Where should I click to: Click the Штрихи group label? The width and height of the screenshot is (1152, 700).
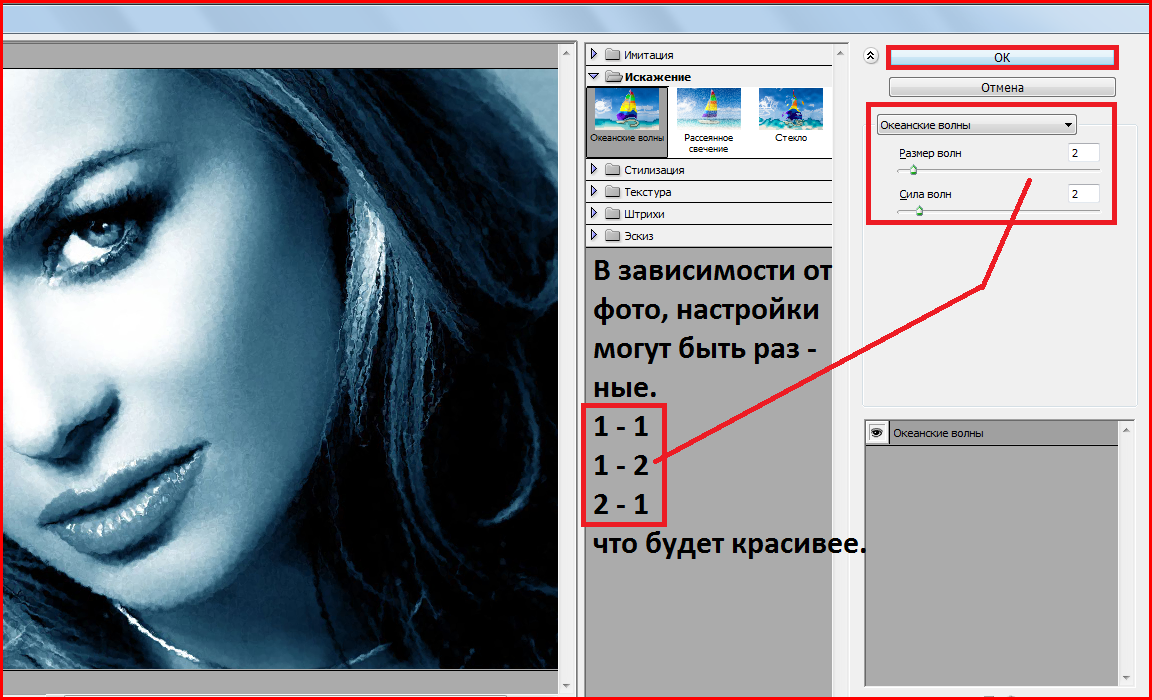(644, 214)
